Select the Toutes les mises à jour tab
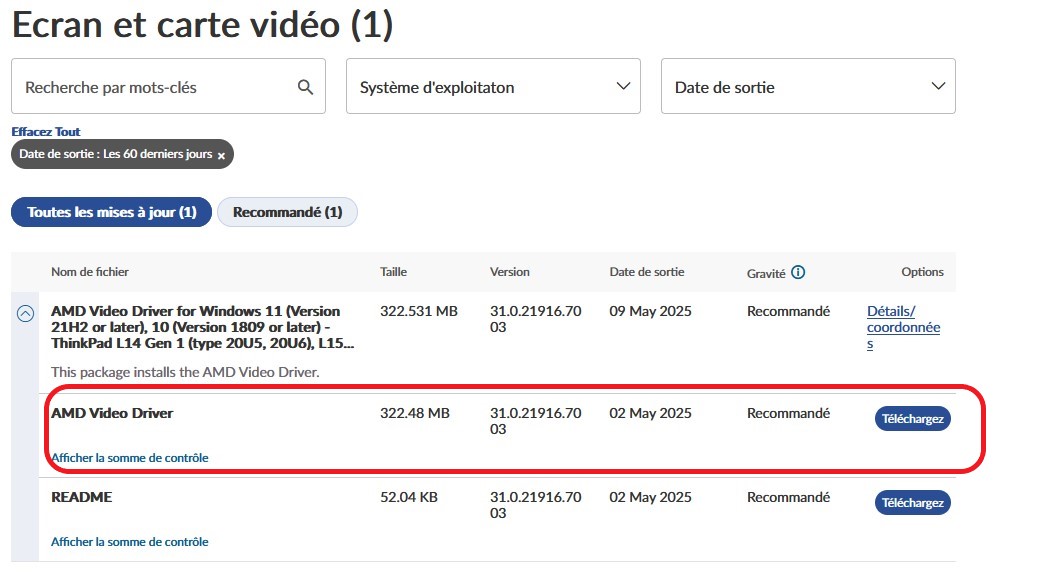Image resolution: width=1042 pixels, height=584 pixels. click(x=112, y=212)
